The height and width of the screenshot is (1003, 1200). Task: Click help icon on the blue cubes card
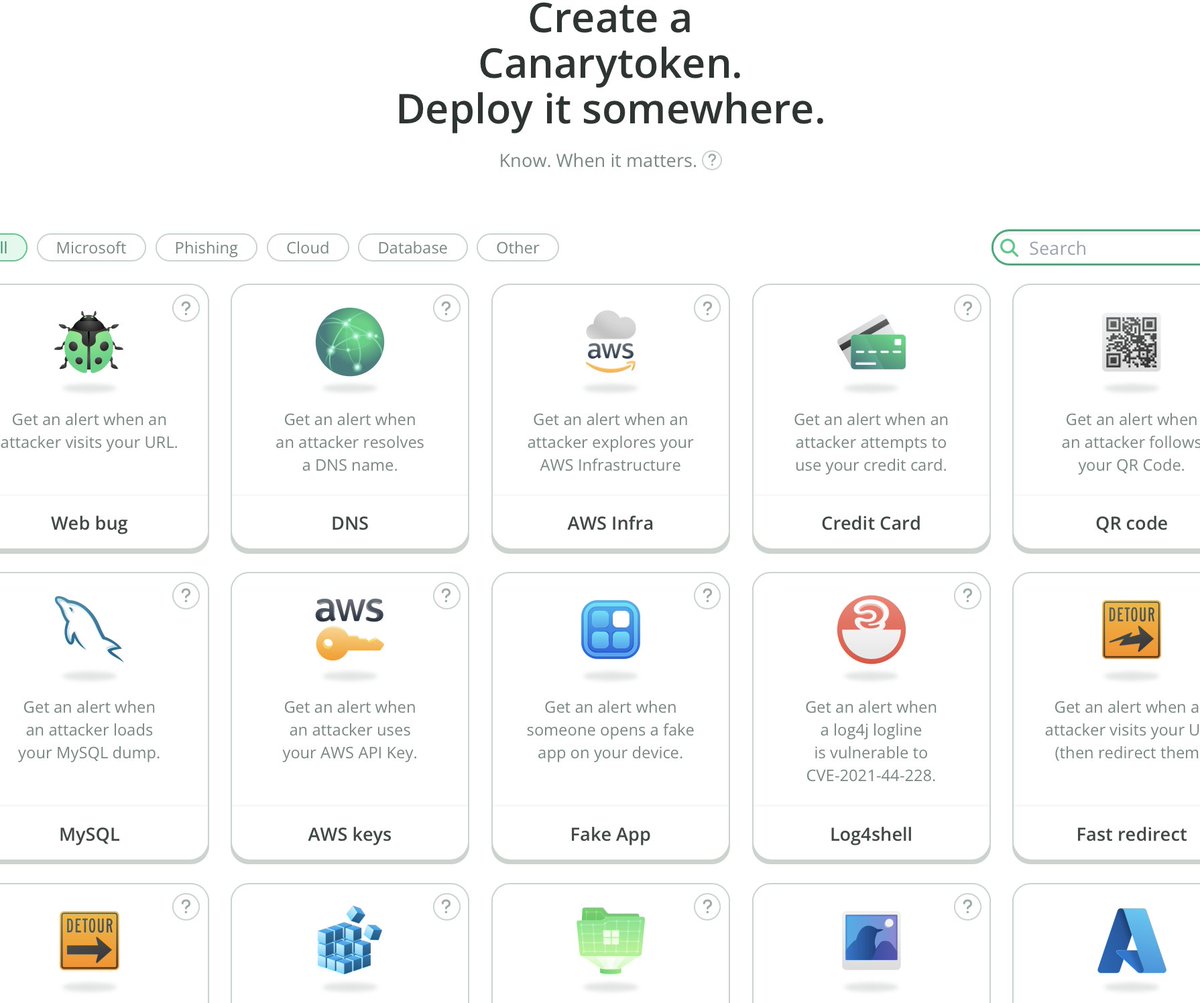[446, 907]
